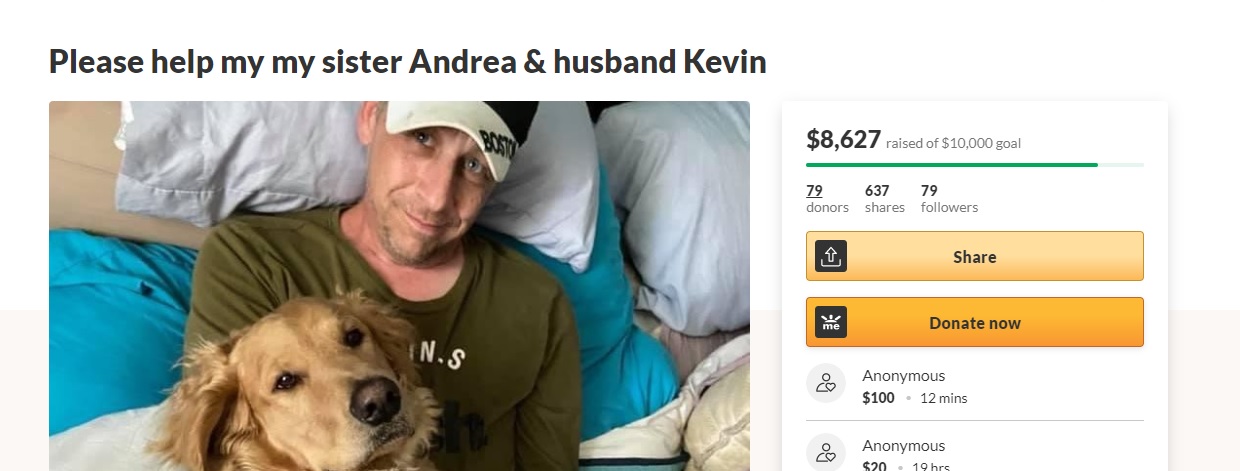Open the Share button
Image resolution: width=1240 pixels, height=471 pixels.
(975, 256)
